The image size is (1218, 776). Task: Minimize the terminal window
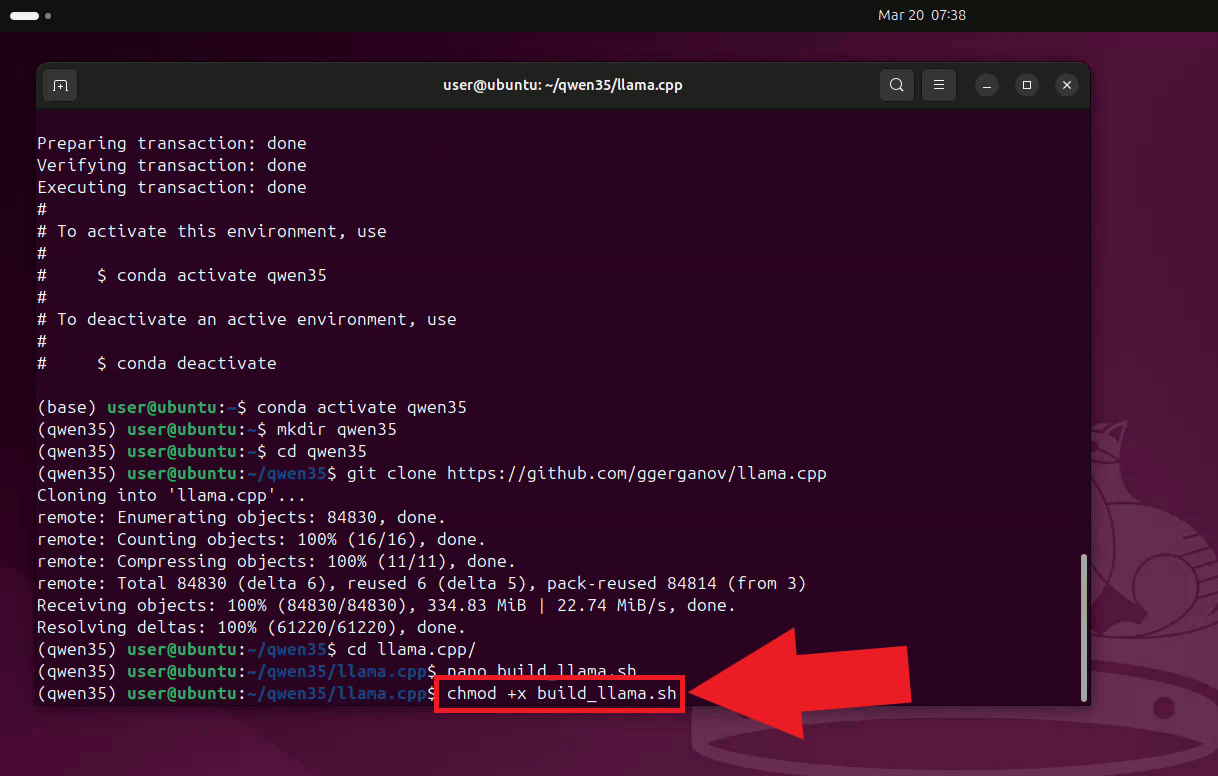987,85
